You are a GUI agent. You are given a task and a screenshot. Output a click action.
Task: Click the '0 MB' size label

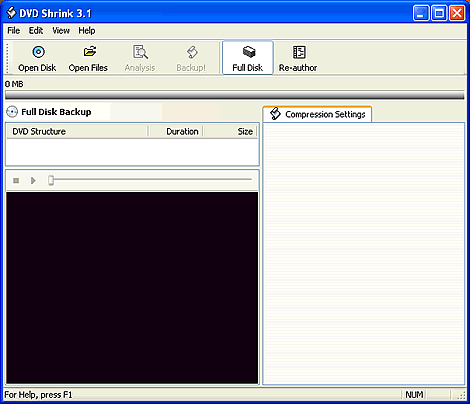click(14, 84)
